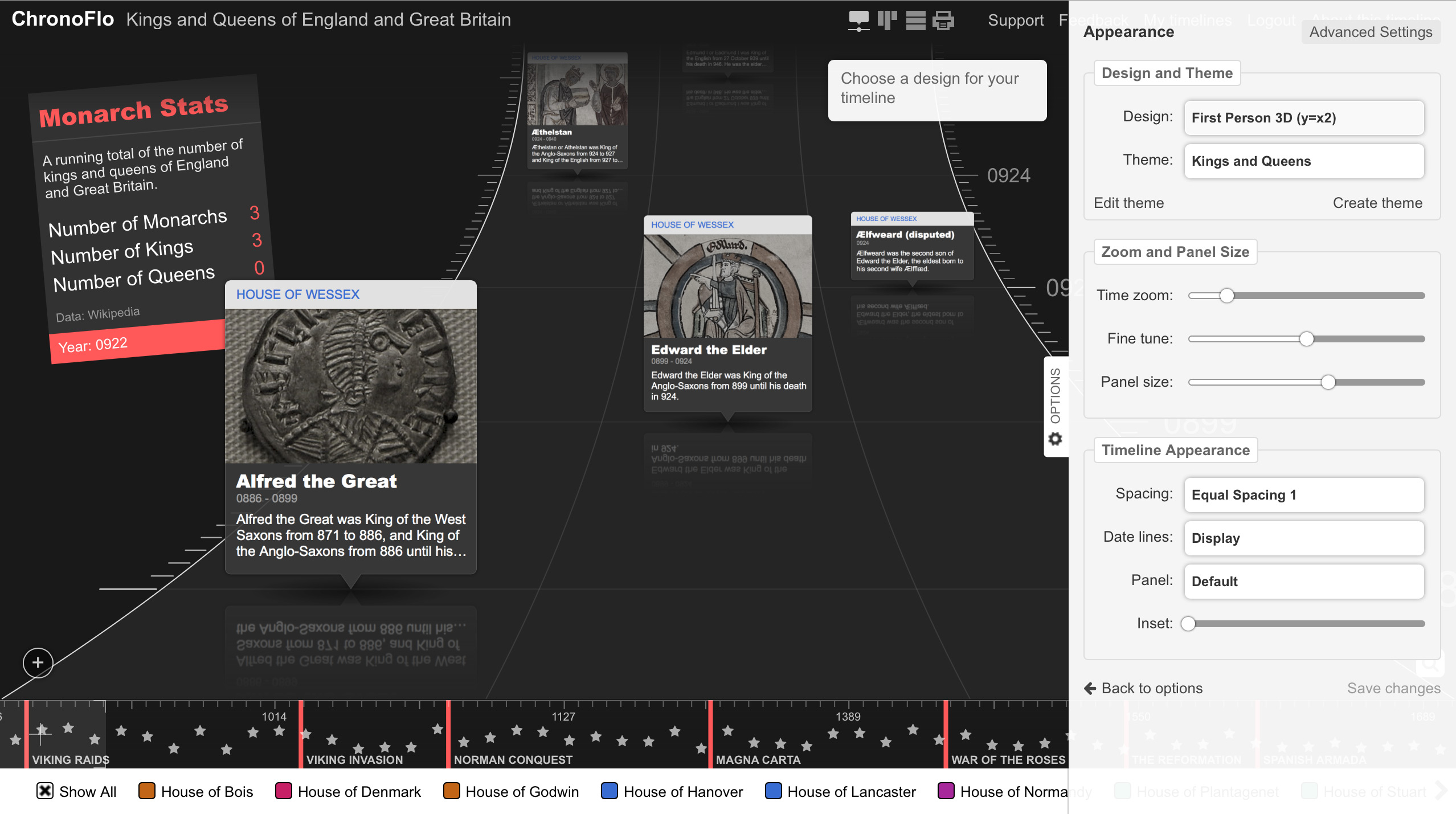Switch to the list layout view icon
The height and width of the screenshot is (814, 1456).
[x=915, y=21]
